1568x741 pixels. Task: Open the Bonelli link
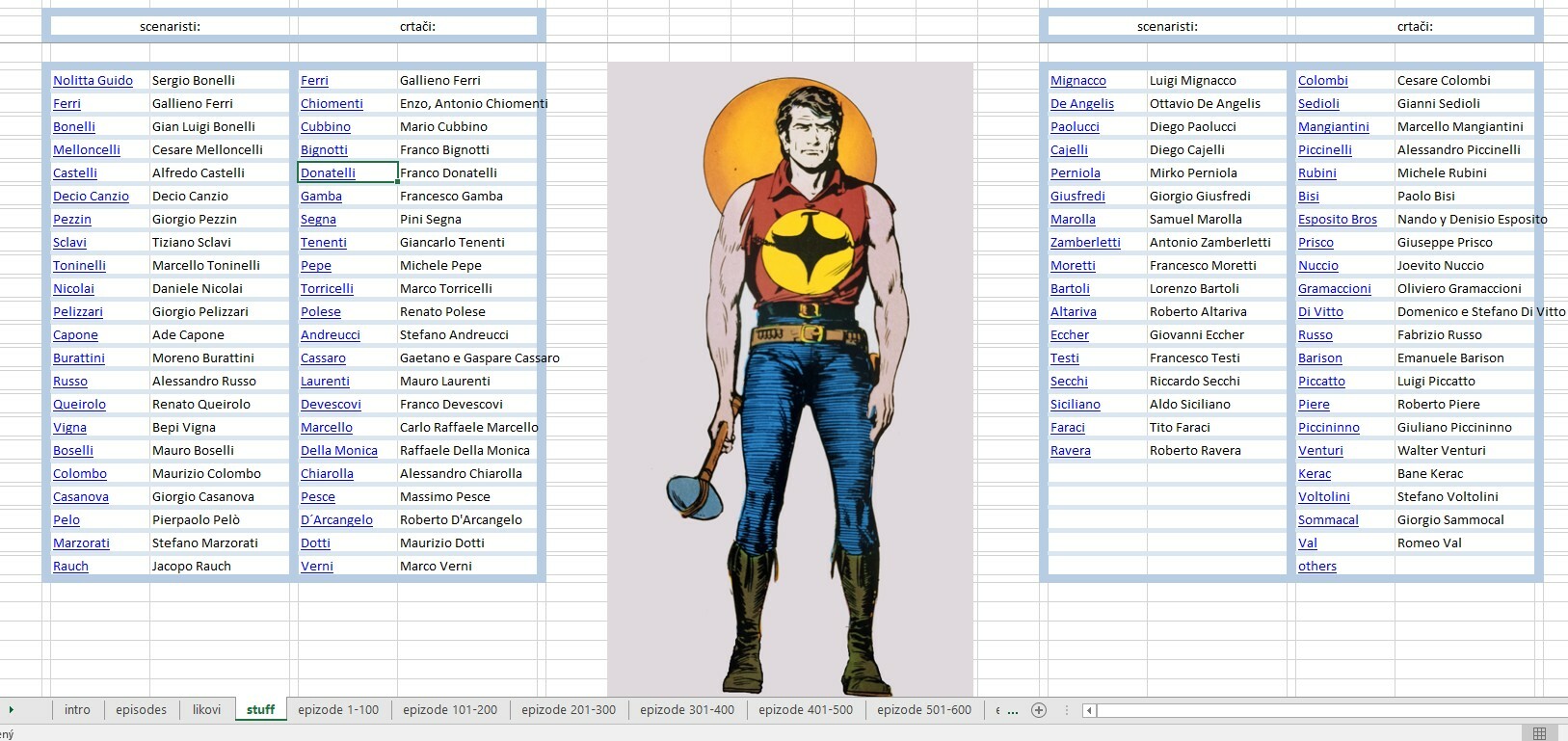(x=74, y=127)
